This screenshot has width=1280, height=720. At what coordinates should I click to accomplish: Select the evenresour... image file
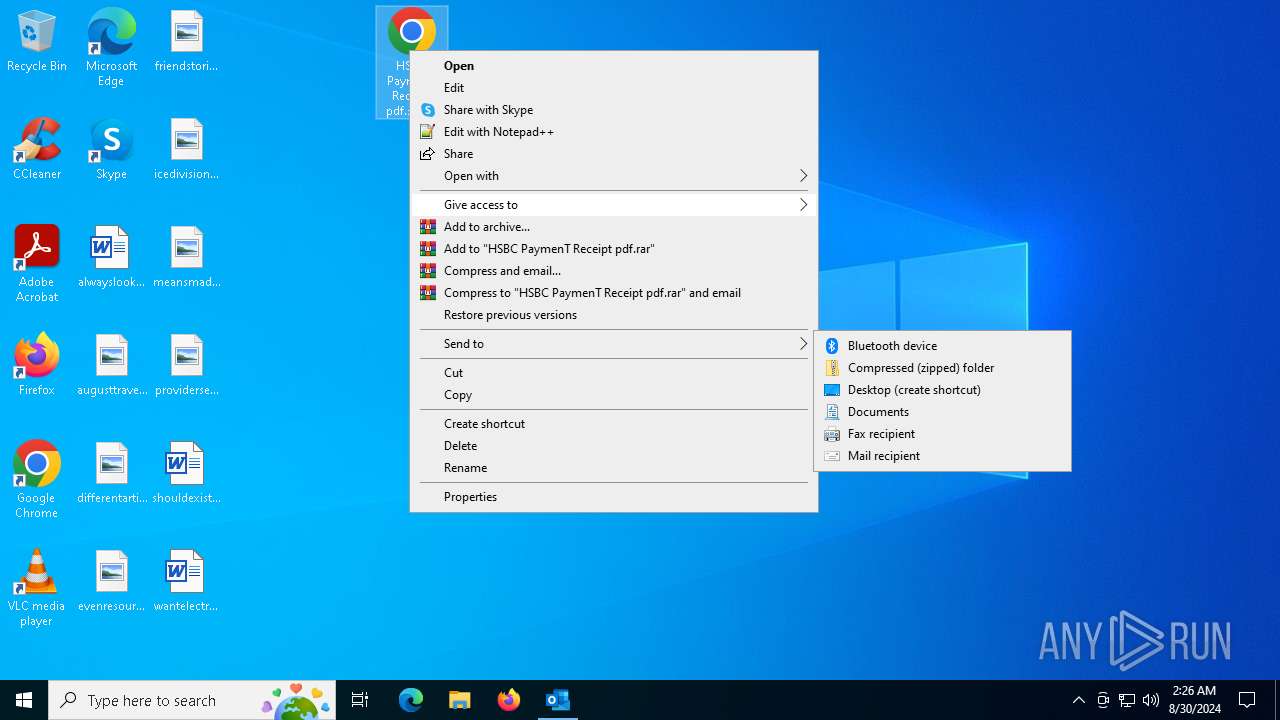pyautogui.click(x=111, y=582)
